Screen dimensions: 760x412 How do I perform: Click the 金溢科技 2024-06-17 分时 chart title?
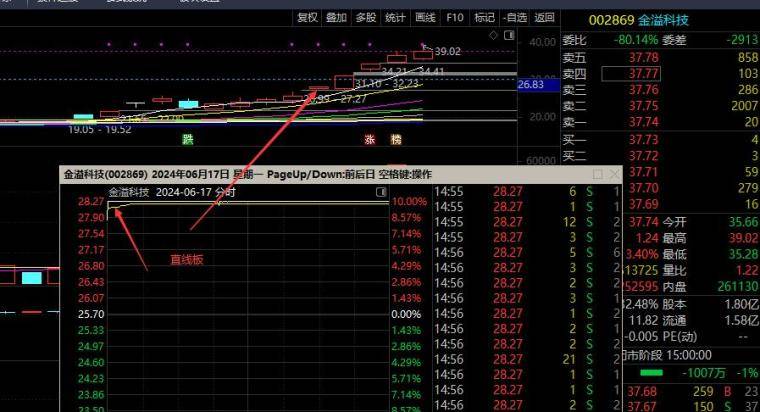point(172,192)
